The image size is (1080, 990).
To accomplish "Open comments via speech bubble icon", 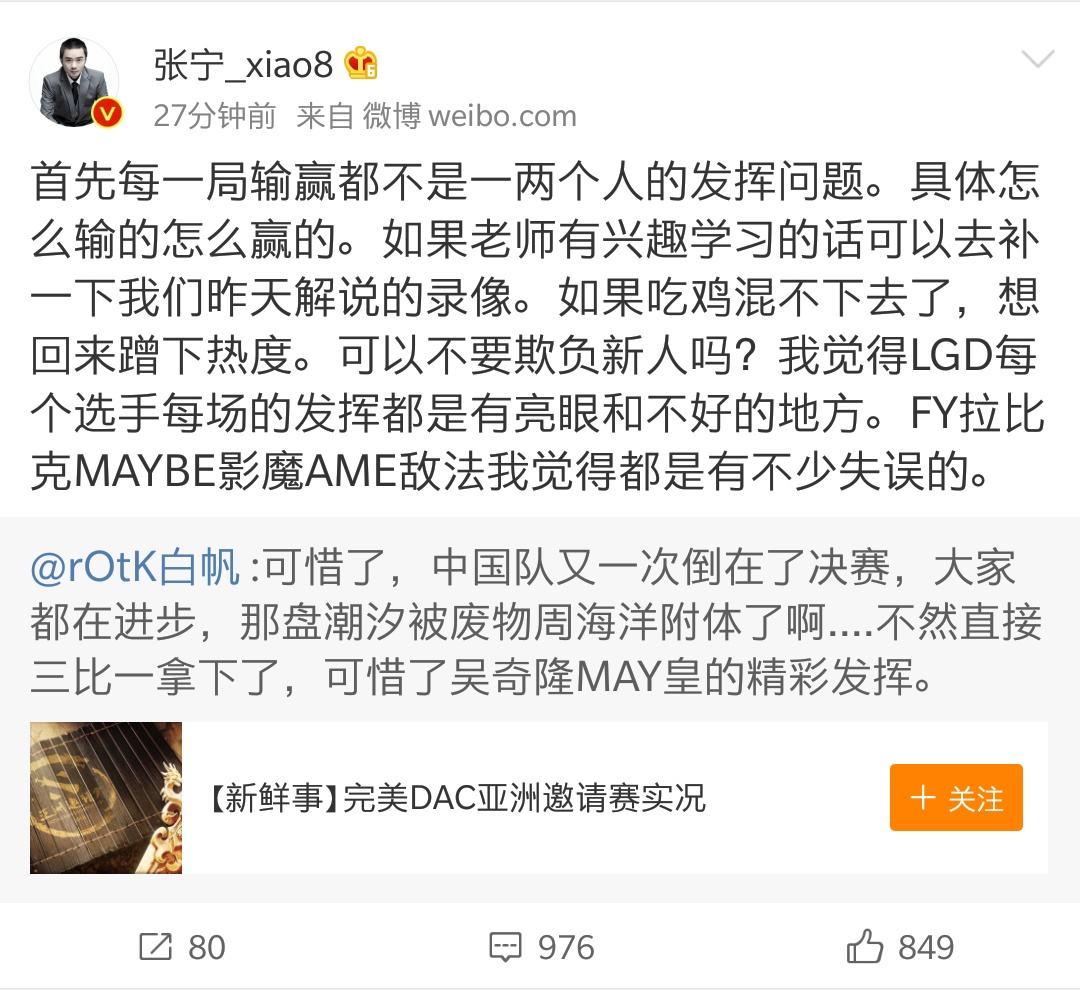I will 505,947.
